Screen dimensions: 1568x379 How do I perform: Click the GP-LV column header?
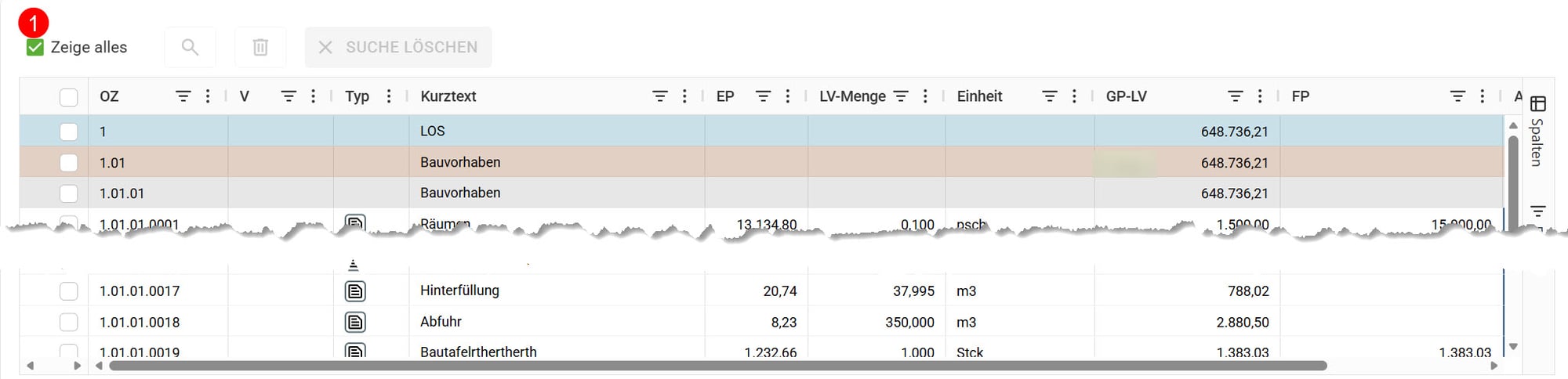(x=1127, y=96)
